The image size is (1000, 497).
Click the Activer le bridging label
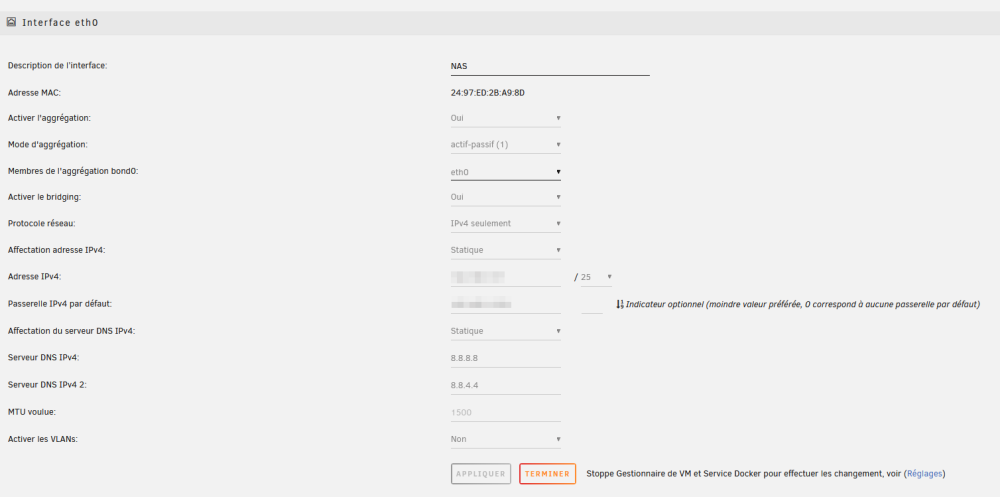(45, 197)
